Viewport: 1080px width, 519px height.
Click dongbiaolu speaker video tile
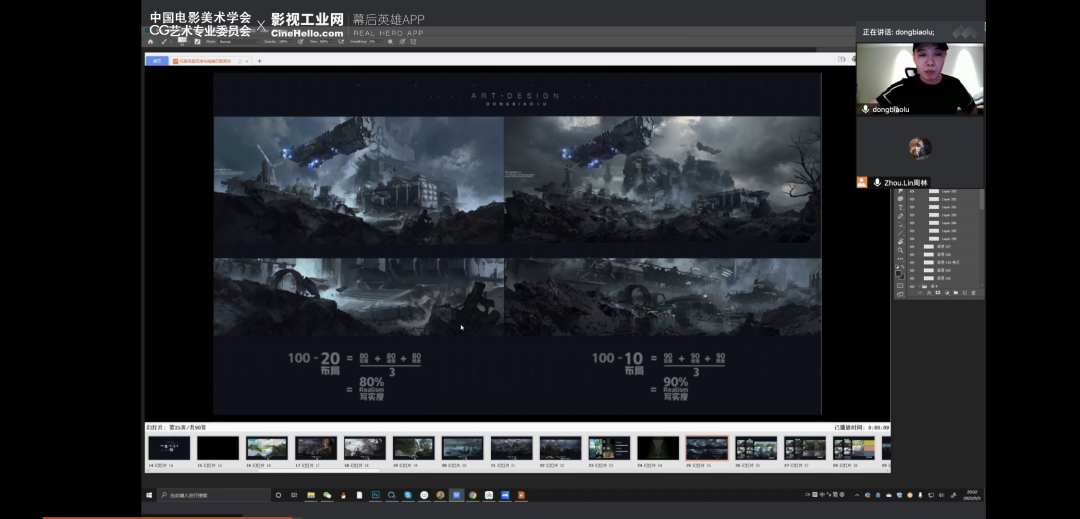point(920,78)
